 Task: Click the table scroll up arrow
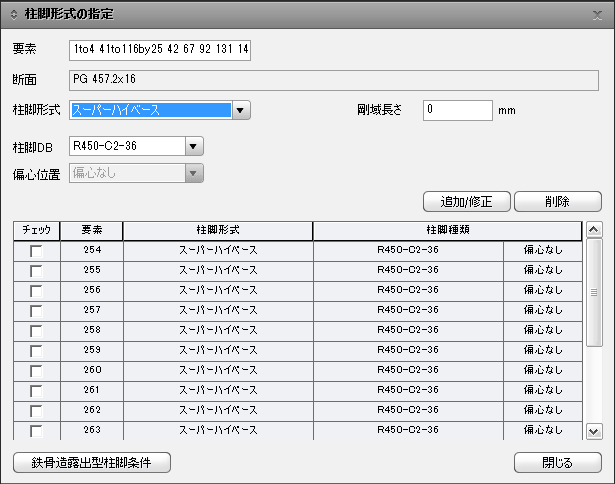pyautogui.click(x=594, y=229)
